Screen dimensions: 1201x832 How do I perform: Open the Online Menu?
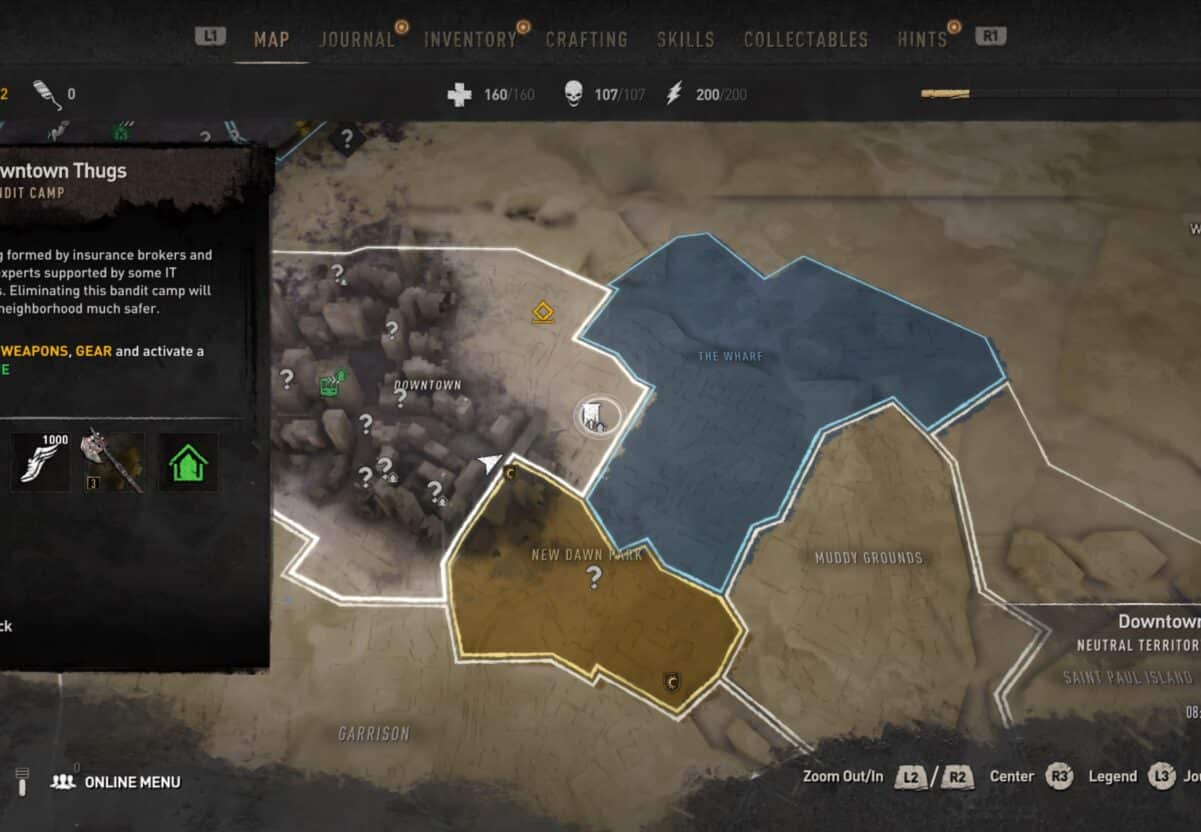click(x=117, y=782)
